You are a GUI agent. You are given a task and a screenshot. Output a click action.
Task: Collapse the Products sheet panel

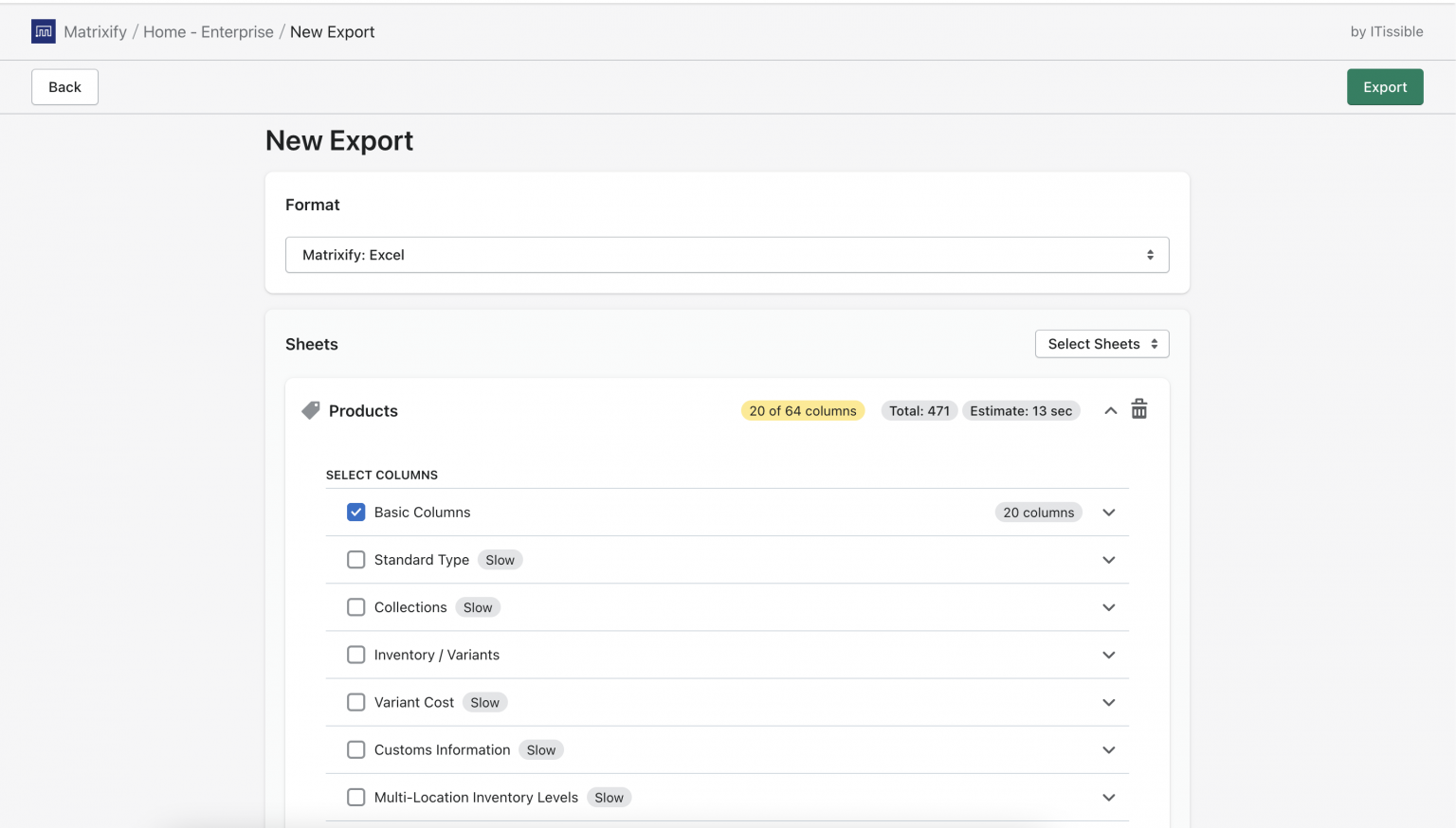(1110, 409)
